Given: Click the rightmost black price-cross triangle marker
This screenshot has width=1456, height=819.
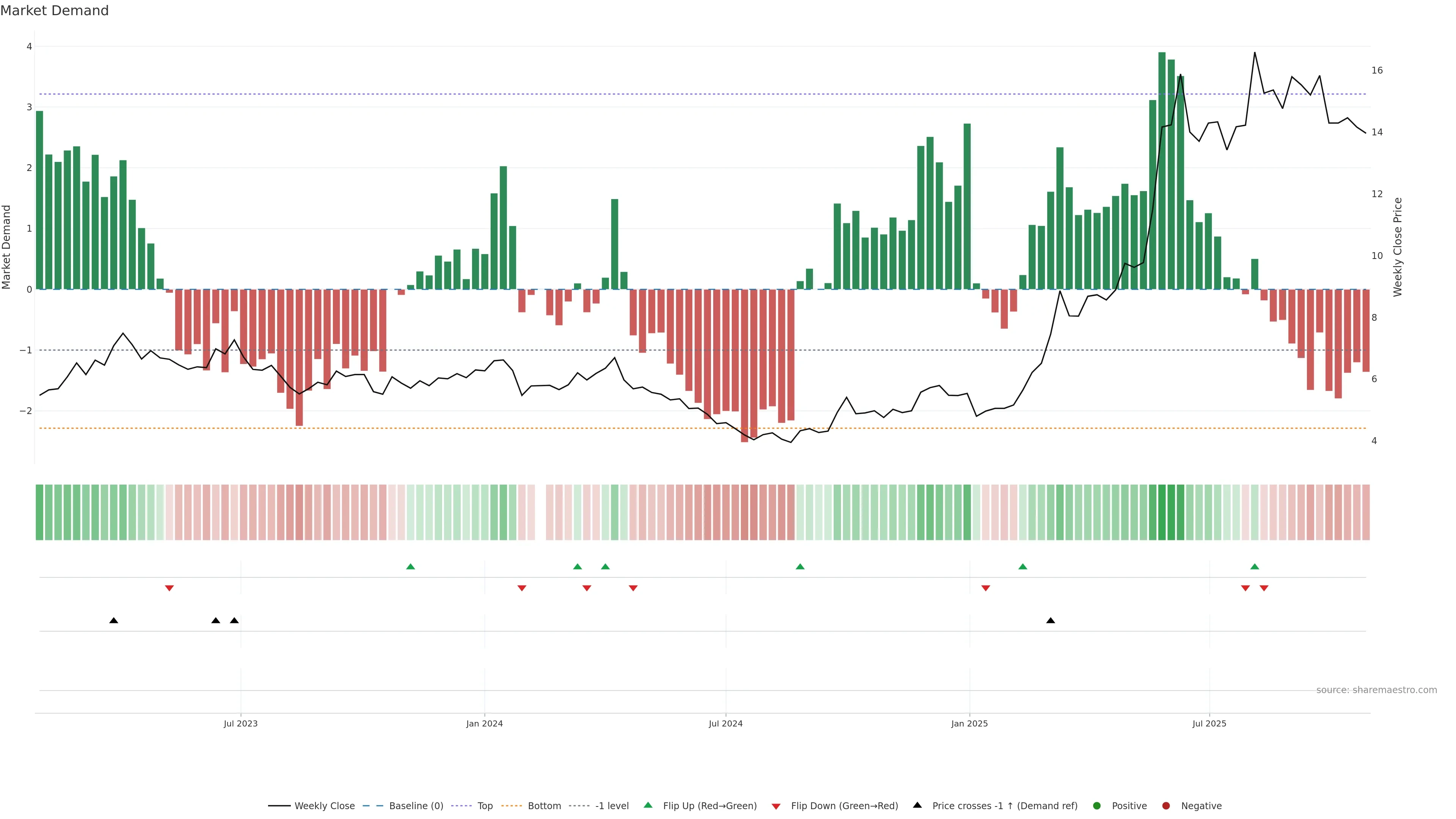Looking at the screenshot, I should 1051,621.
